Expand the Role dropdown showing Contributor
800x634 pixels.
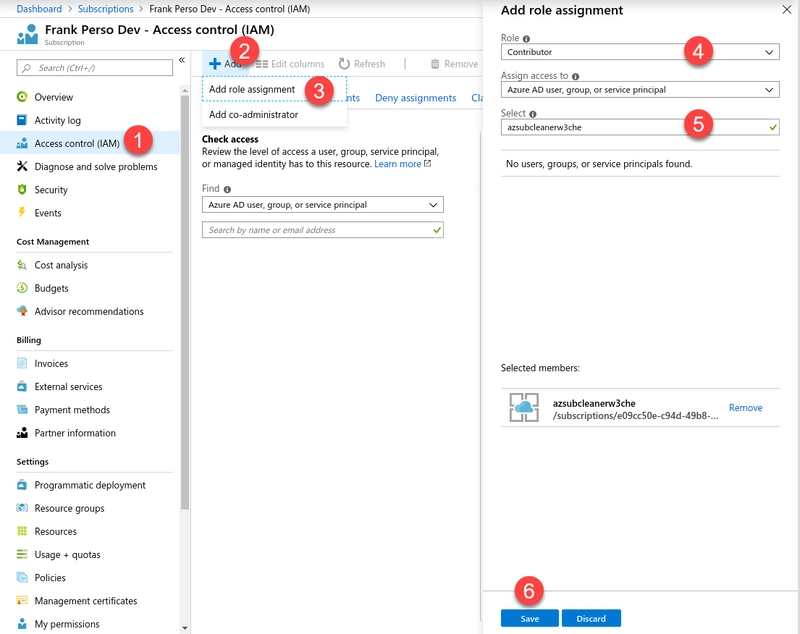(640, 52)
